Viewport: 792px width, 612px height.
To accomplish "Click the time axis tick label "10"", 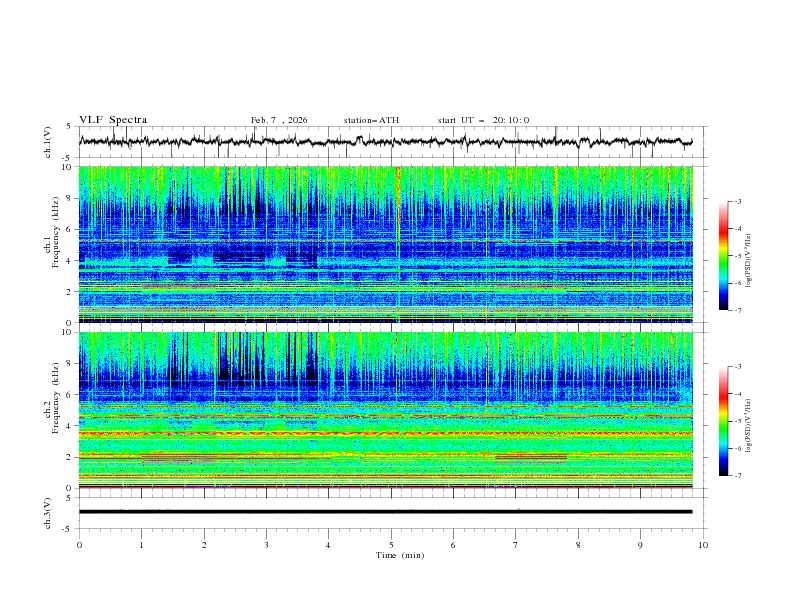I will click(x=703, y=545).
